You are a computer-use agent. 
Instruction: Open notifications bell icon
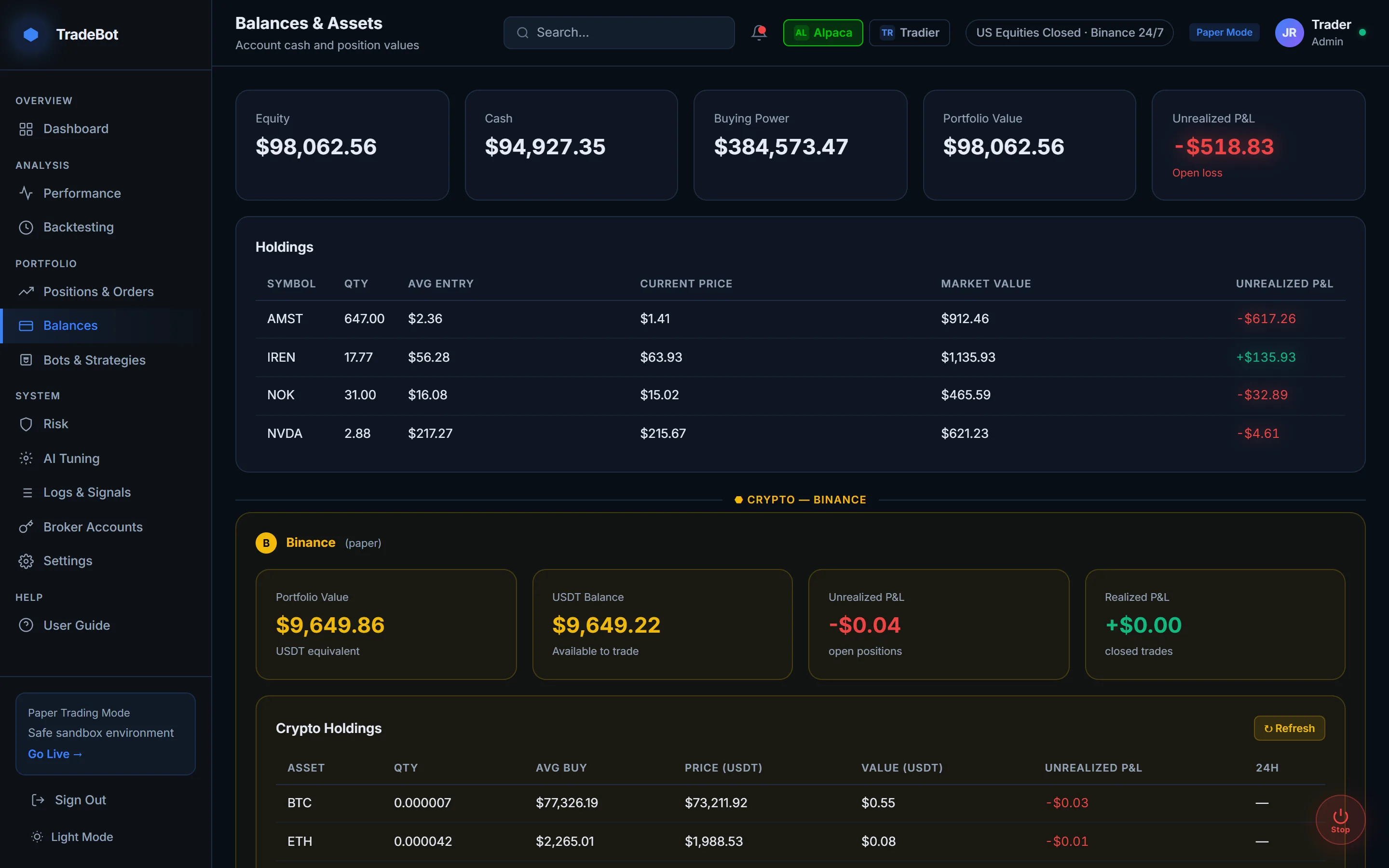point(759,33)
